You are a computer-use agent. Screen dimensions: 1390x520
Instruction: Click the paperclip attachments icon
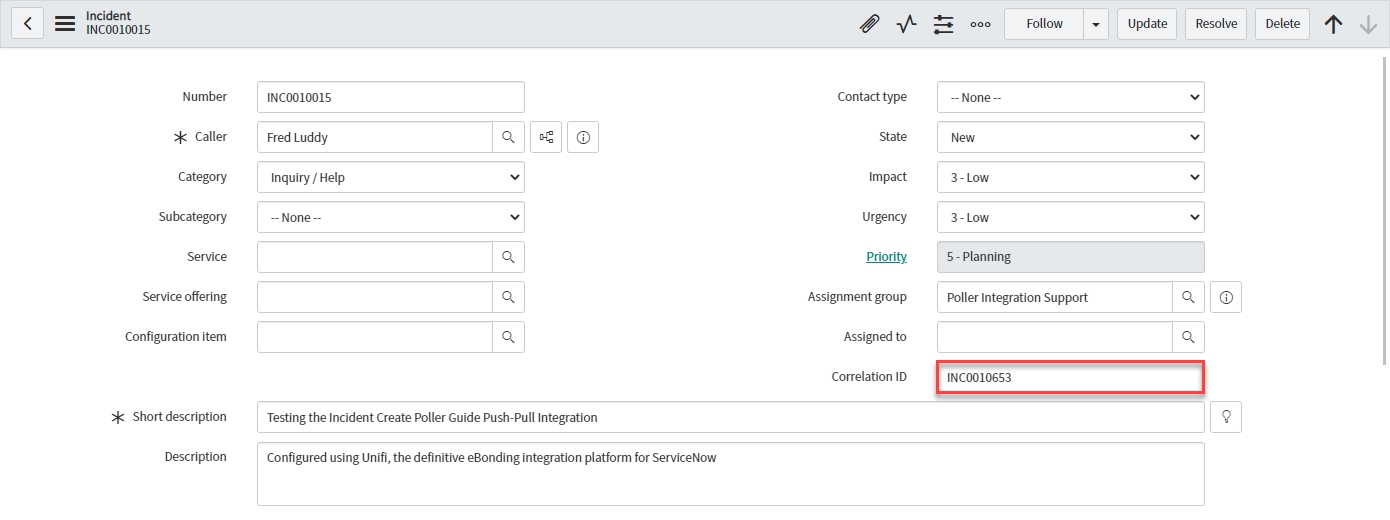coord(869,24)
